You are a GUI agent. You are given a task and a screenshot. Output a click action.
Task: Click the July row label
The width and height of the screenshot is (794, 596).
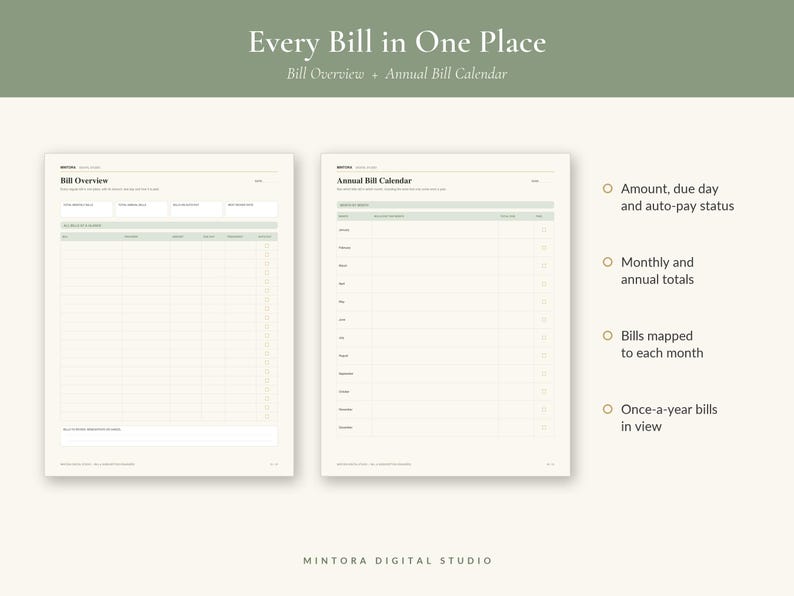341,338
